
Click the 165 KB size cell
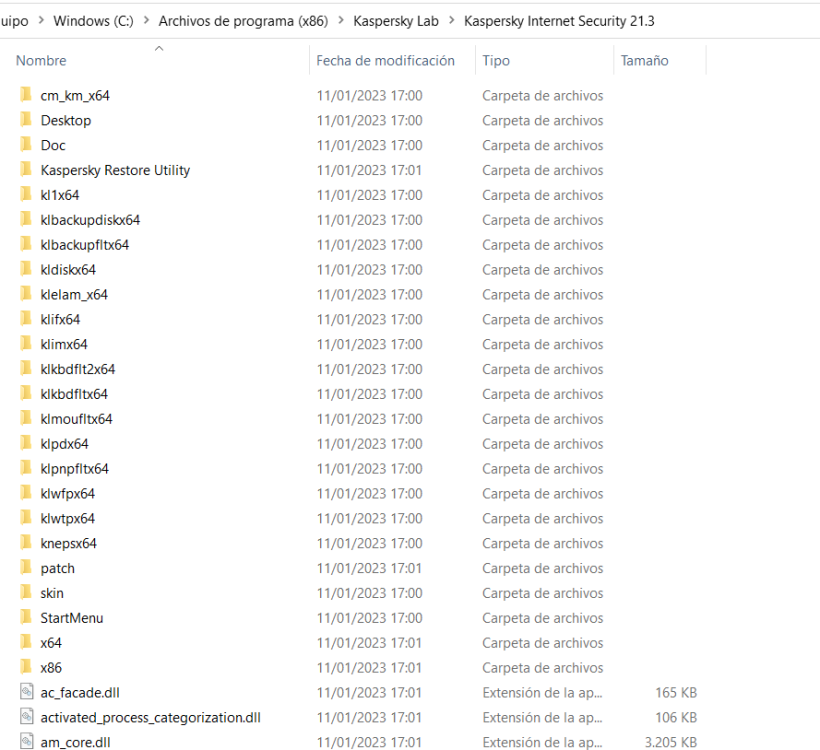click(x=676, y=692)
